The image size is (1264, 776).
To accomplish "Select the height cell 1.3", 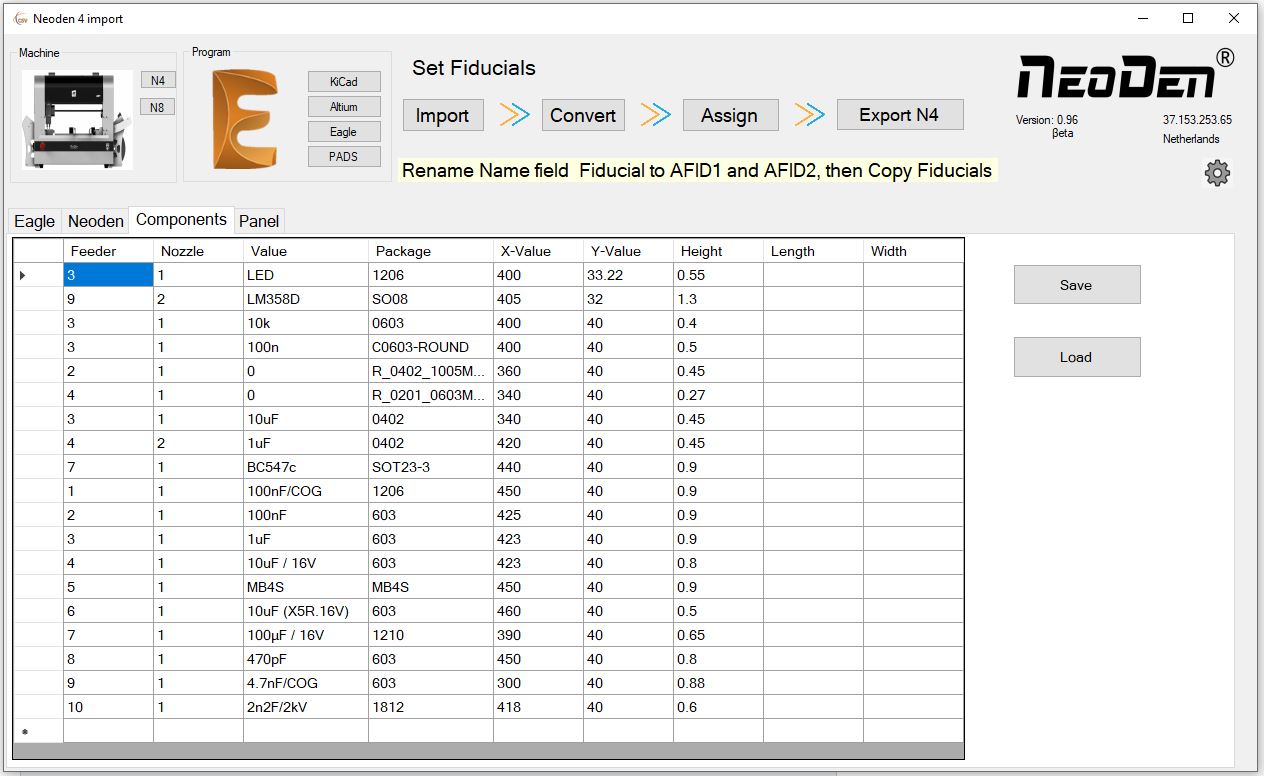I will tap(718, 299).
